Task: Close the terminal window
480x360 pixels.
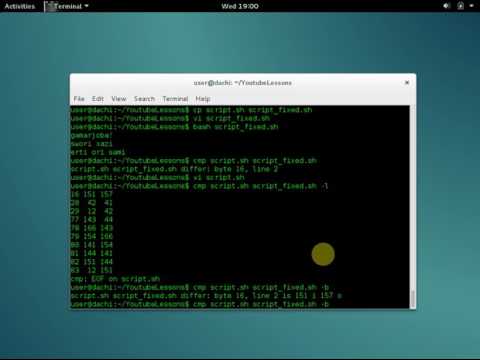Action: (407, 82)
